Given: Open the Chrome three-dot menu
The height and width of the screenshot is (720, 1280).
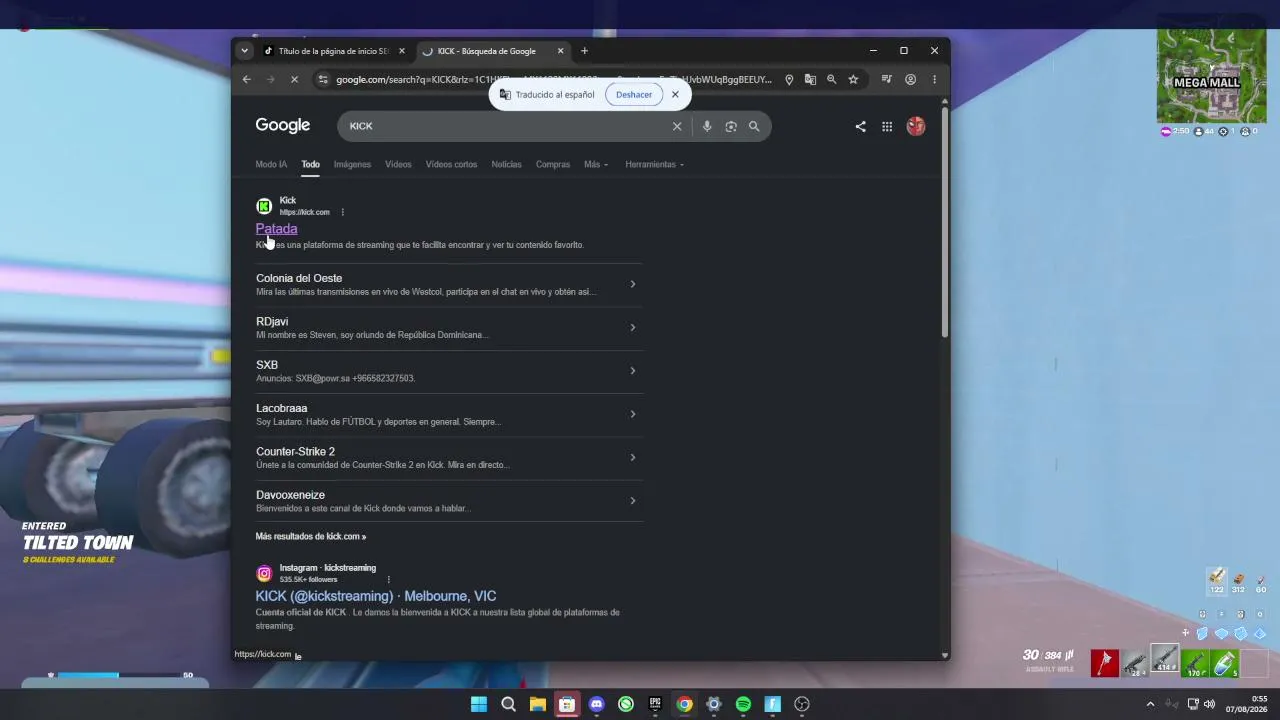Looking at the screenshot, I should 934,80.
